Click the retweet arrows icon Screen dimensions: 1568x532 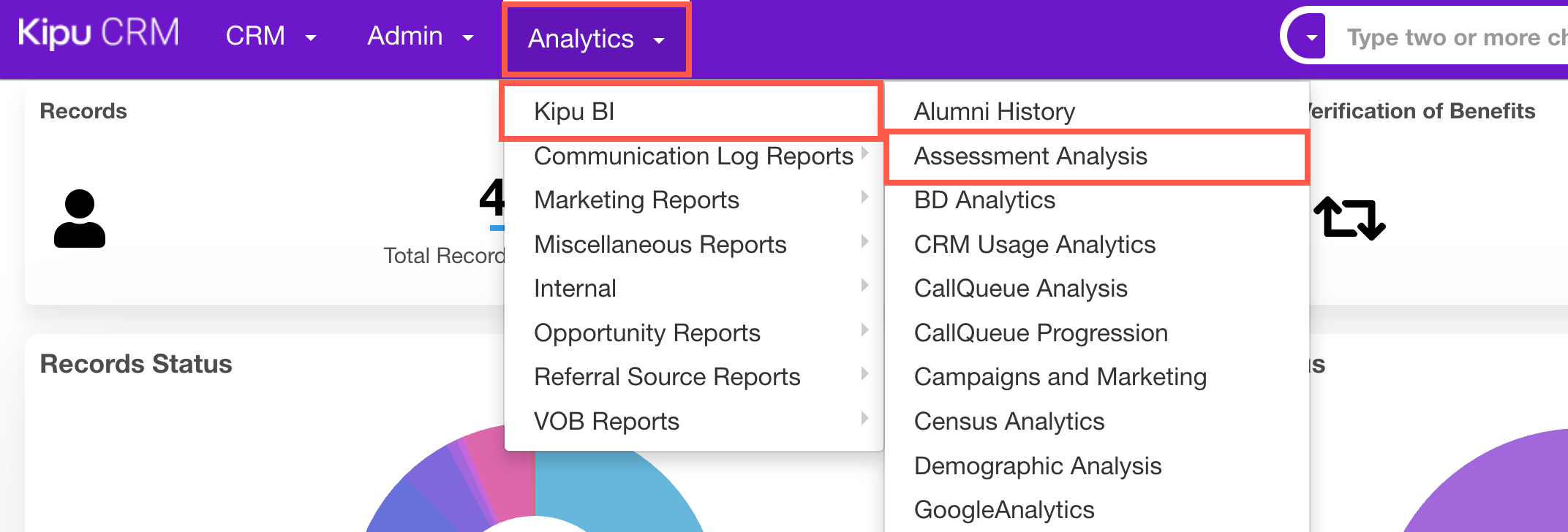point(1349,218)
